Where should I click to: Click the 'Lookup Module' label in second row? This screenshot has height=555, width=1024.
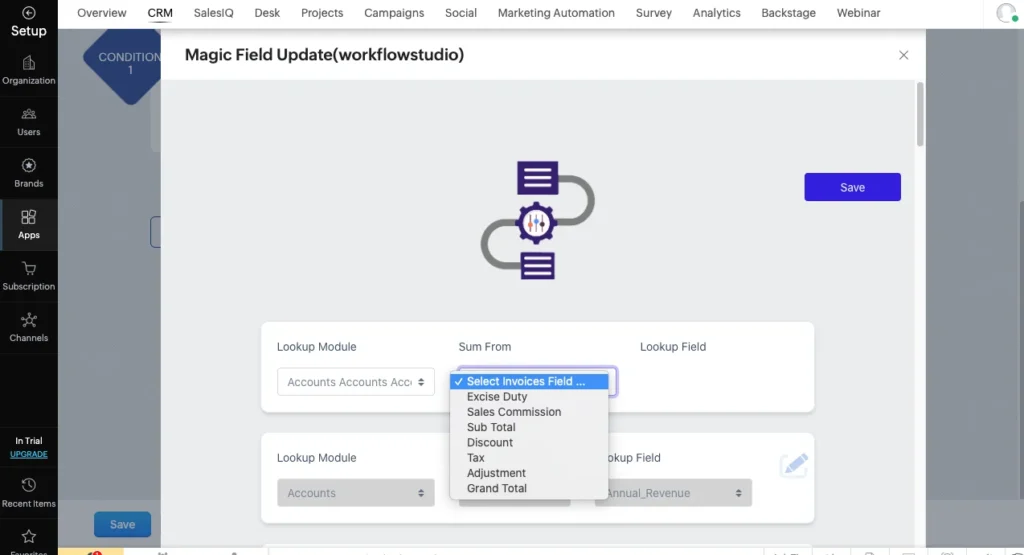coord(317,458)
